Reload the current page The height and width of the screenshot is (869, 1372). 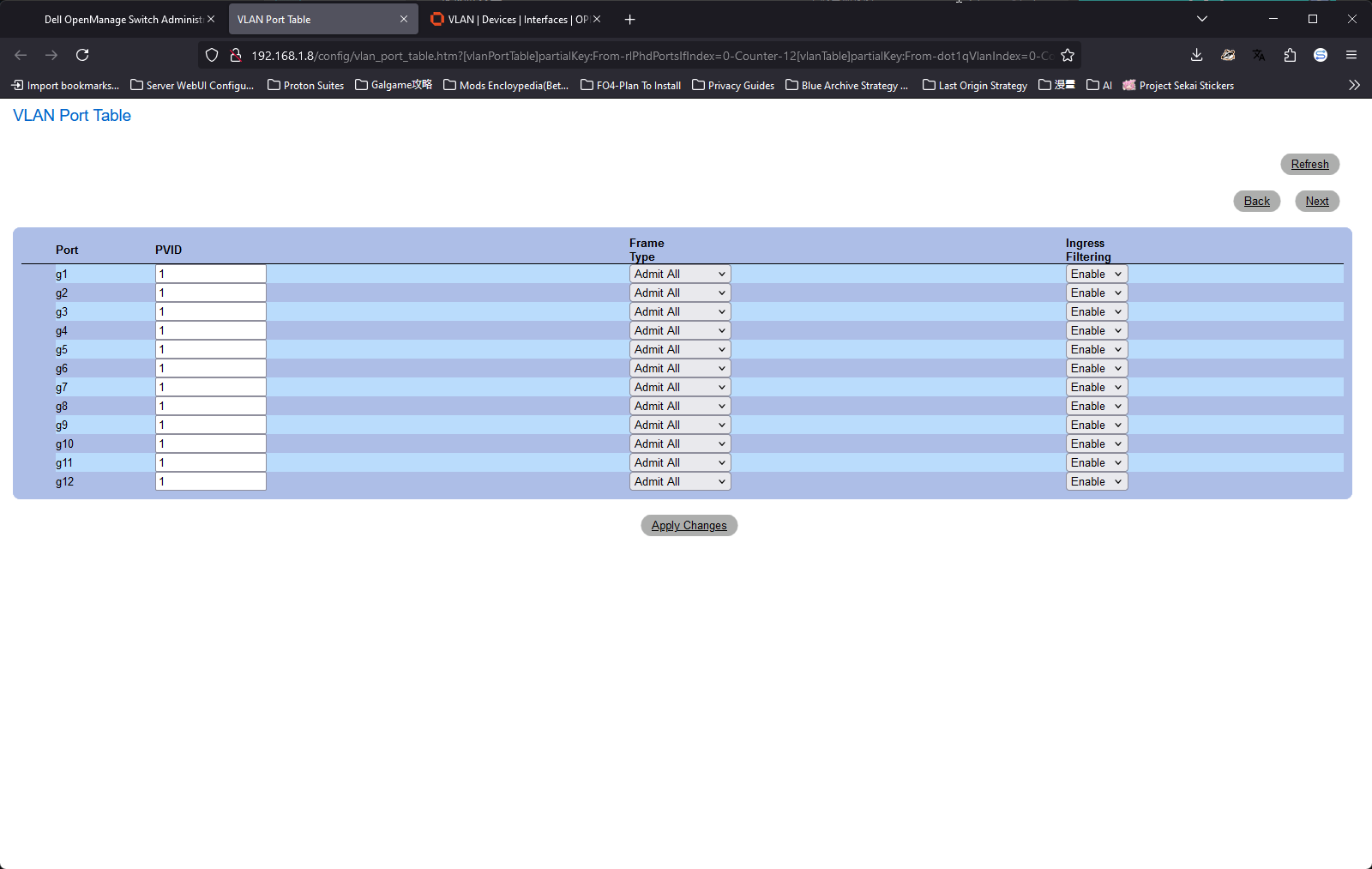pyautogui.click(x=82, y=55)
